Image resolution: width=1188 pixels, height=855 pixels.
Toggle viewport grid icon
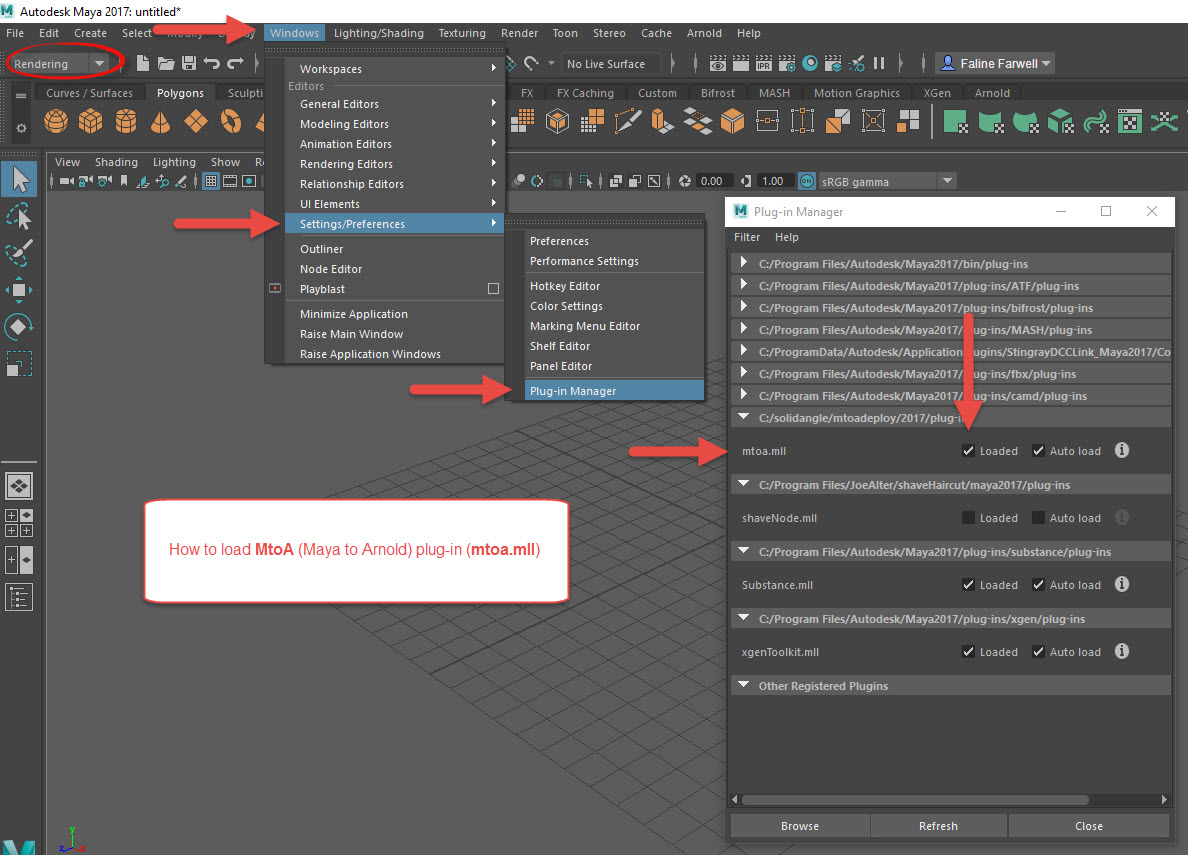point(211,181)
